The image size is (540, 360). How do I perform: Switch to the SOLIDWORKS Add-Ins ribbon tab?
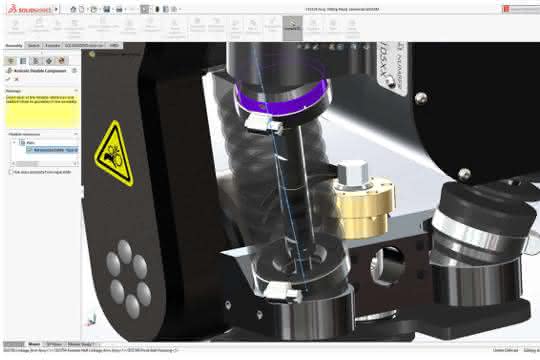84,45
